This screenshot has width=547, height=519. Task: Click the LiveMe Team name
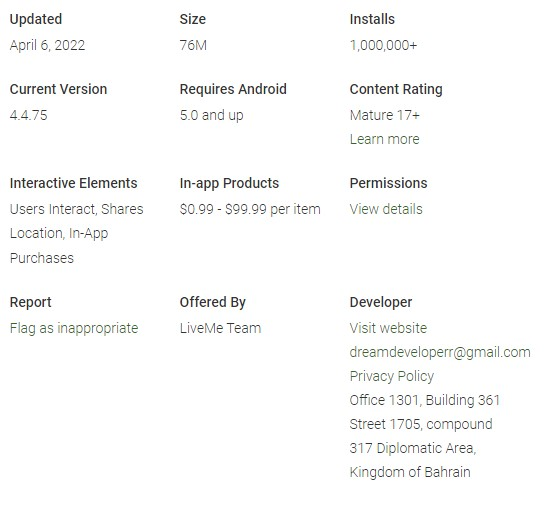pyautogui.click(x=220, y=328)
